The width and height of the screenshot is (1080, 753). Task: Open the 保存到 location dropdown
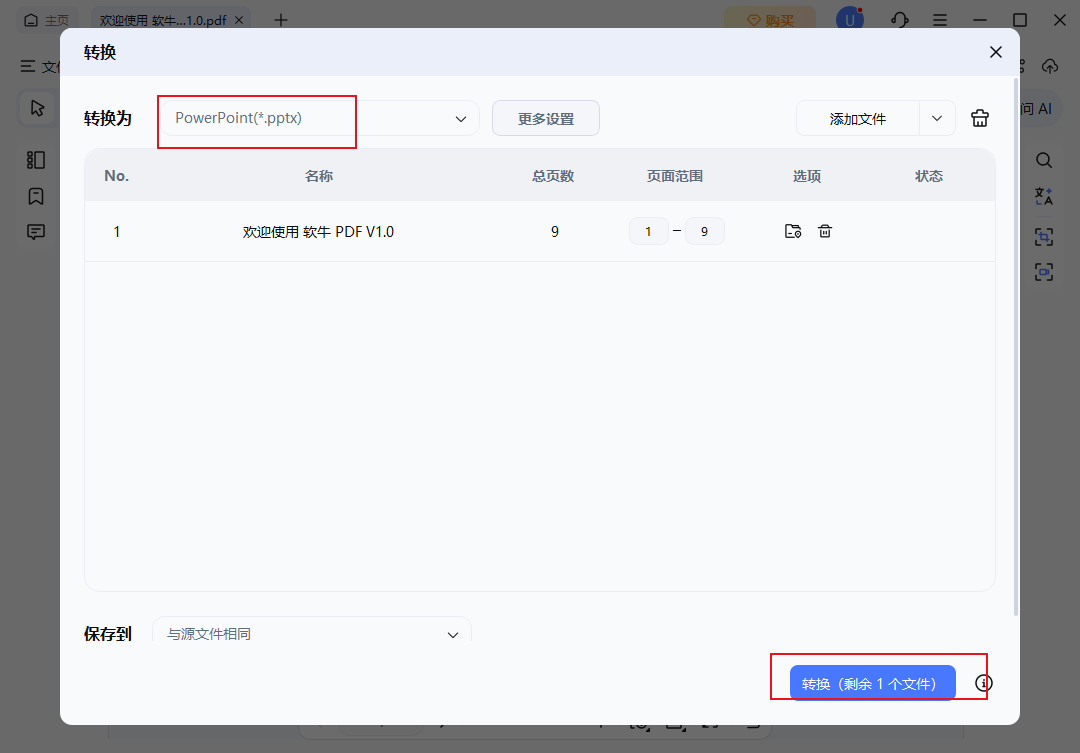tap(312, 632)
